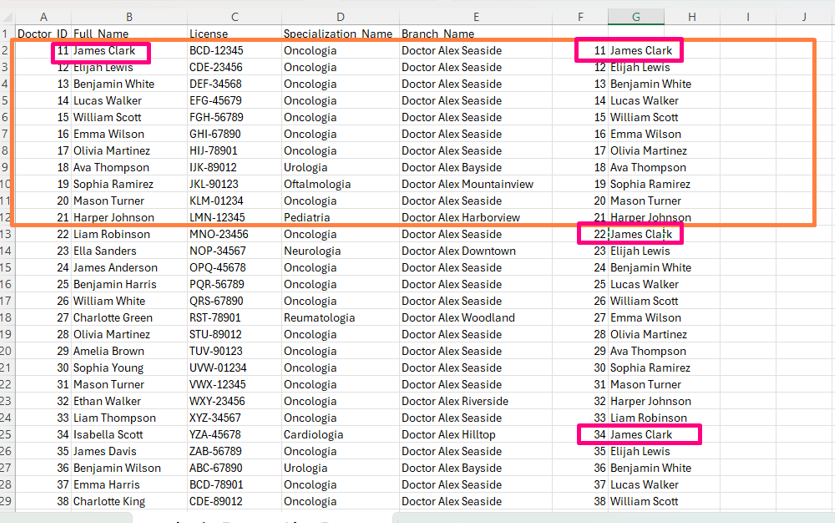Screen dimensions: 835x523
Task: Click the Reumatologia specialization cell
Action: tap(319, 318)
